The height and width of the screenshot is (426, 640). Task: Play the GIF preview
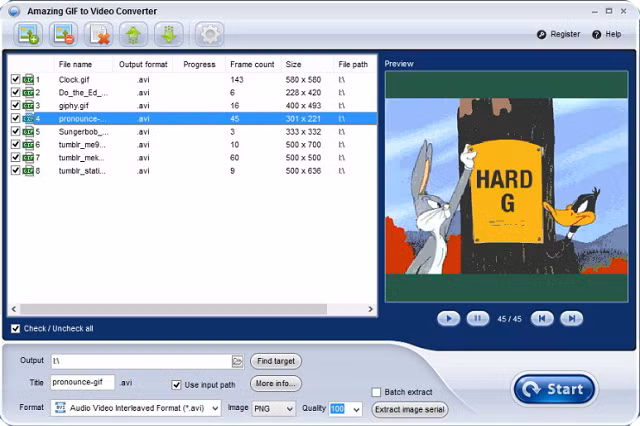[448, 318]
